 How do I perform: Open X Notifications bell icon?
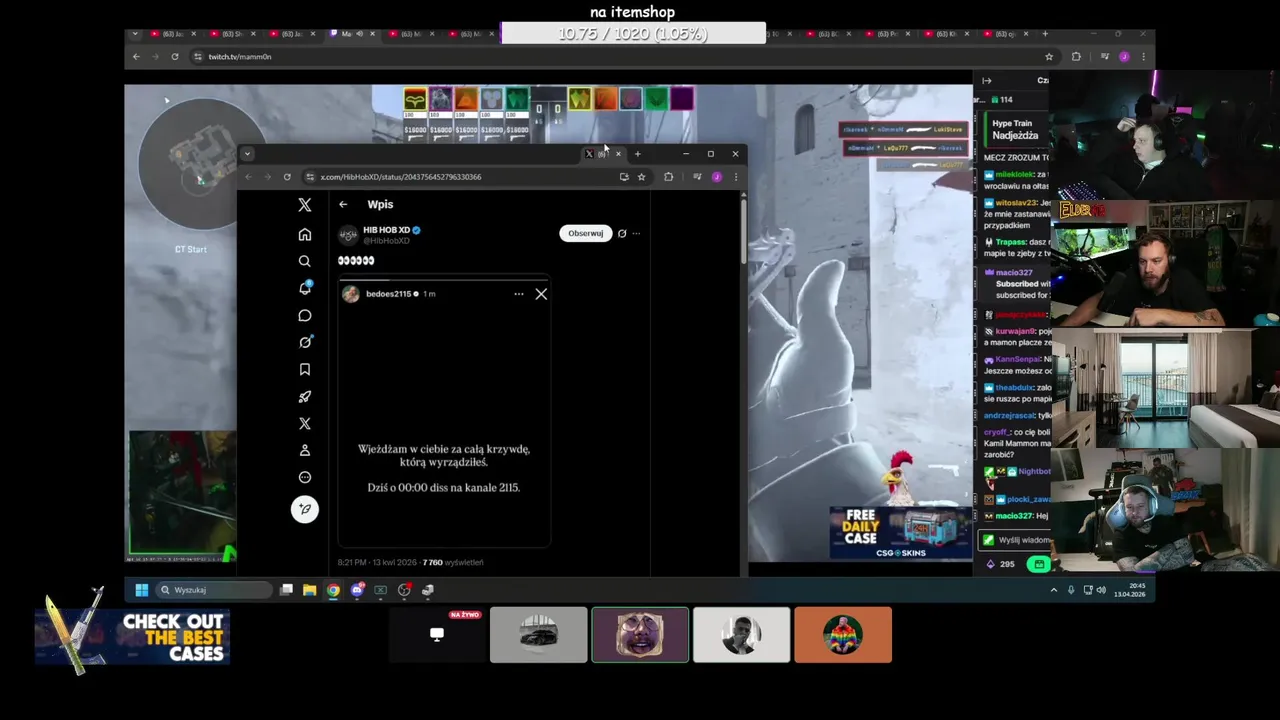click(x=305, y=288)
